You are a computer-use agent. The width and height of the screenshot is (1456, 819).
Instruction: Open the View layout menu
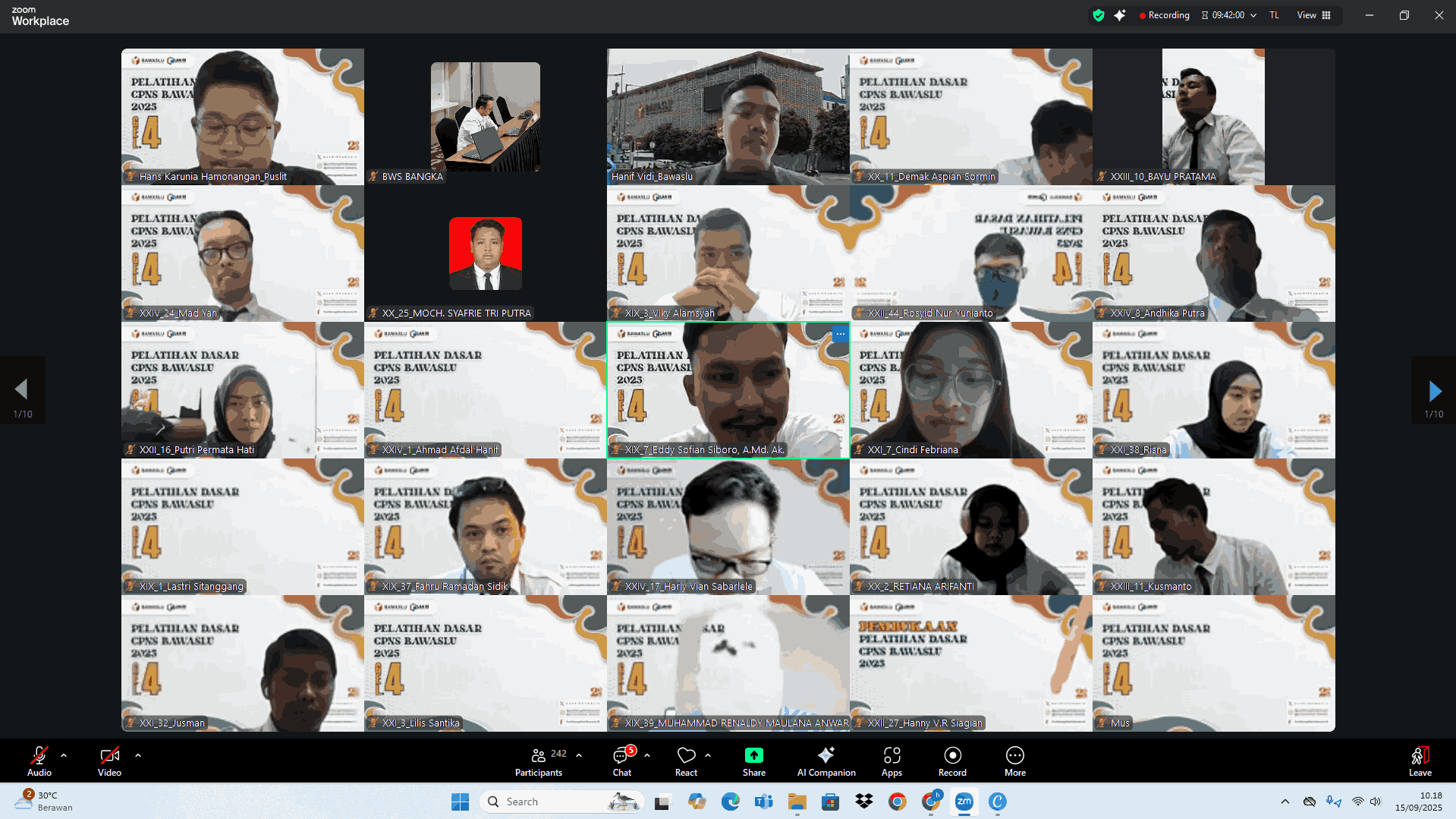pos(1313,15)
